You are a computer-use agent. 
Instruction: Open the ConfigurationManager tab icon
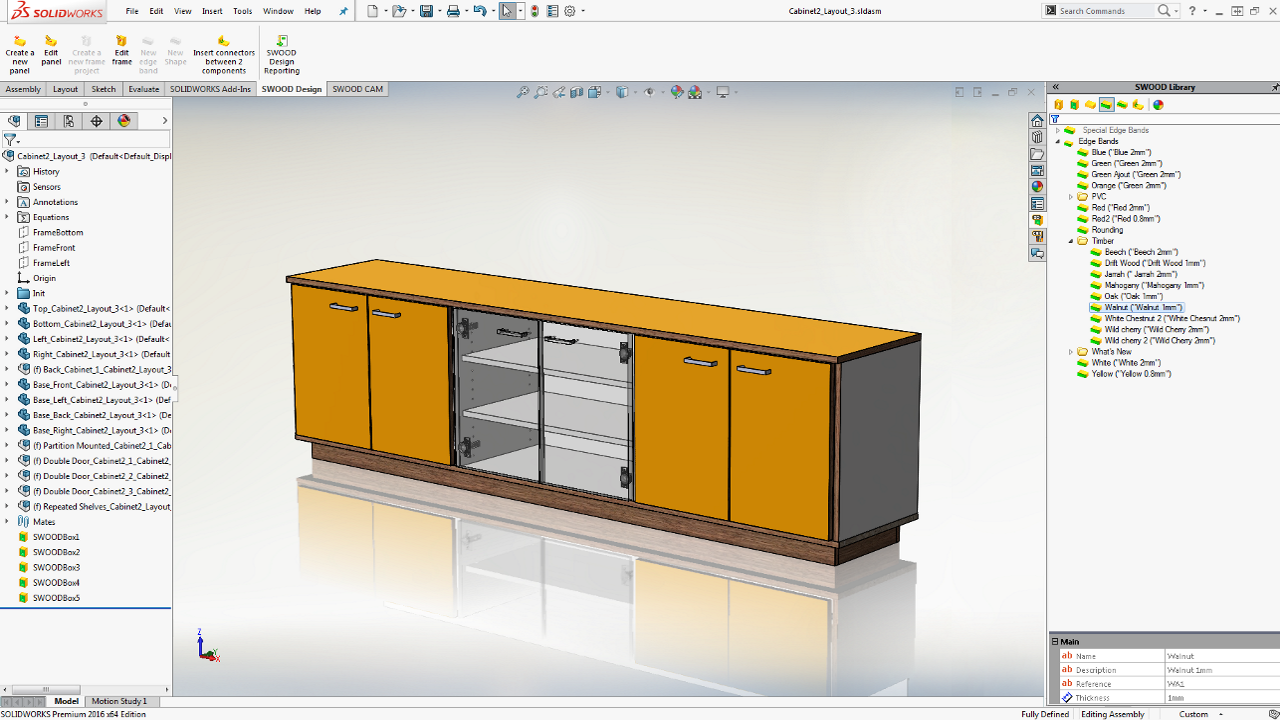tap(69, 121)
